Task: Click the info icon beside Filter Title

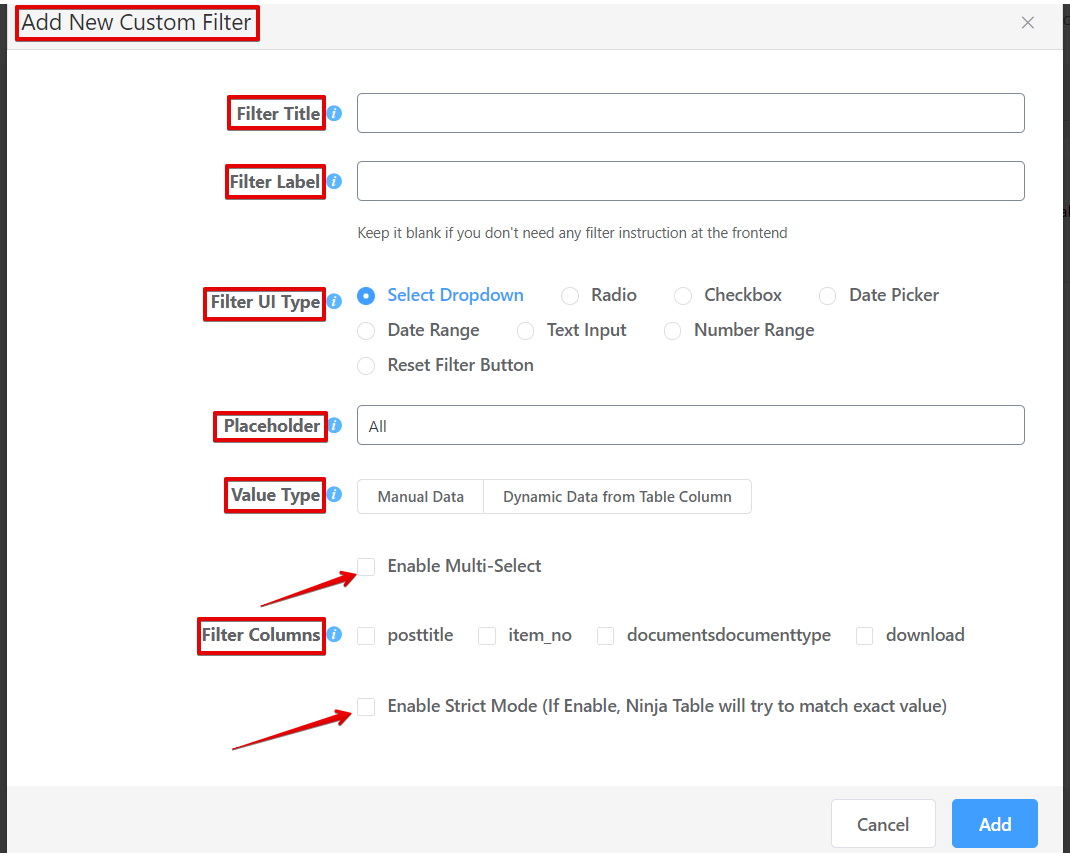Action: (334, 113)
